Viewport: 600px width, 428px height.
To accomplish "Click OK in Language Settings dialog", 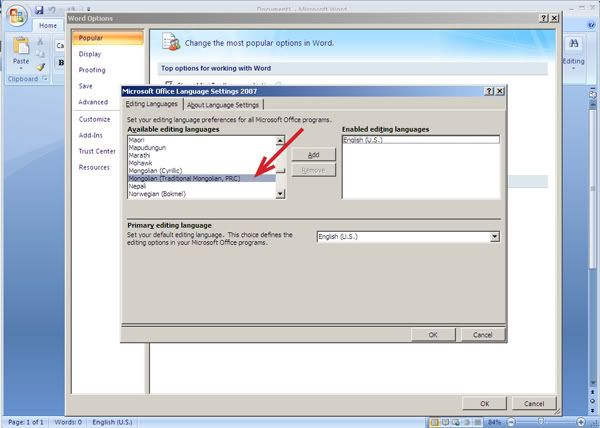I will (433, 335).
